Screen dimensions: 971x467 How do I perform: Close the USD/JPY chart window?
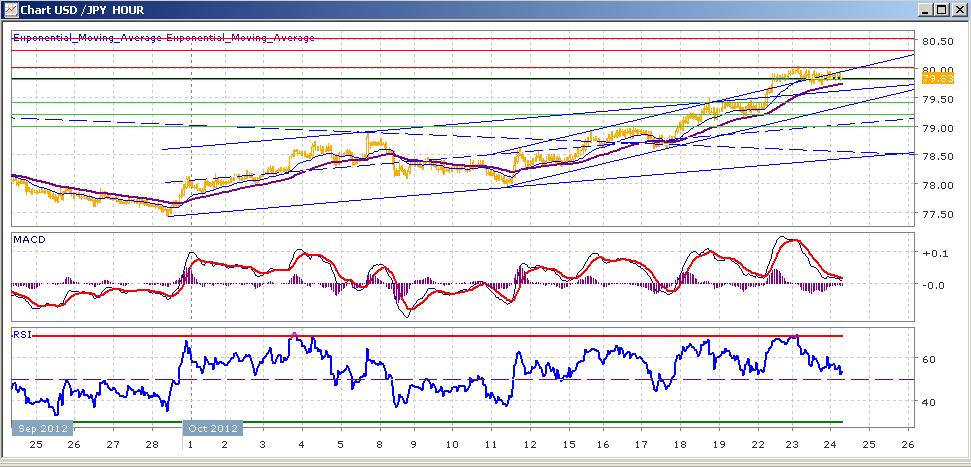coord(958,9)
